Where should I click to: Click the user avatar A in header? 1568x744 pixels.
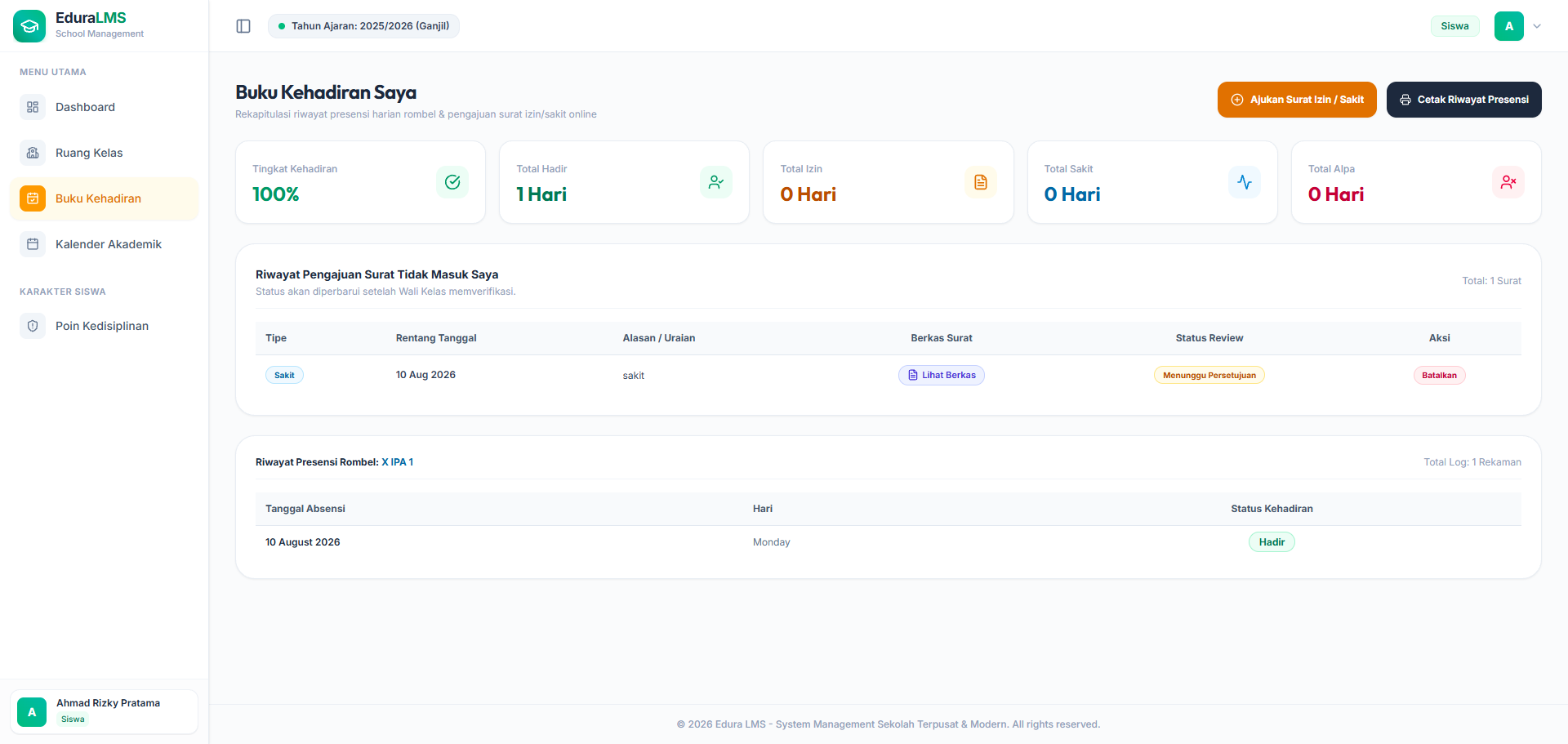click(x=1509, y=26)
